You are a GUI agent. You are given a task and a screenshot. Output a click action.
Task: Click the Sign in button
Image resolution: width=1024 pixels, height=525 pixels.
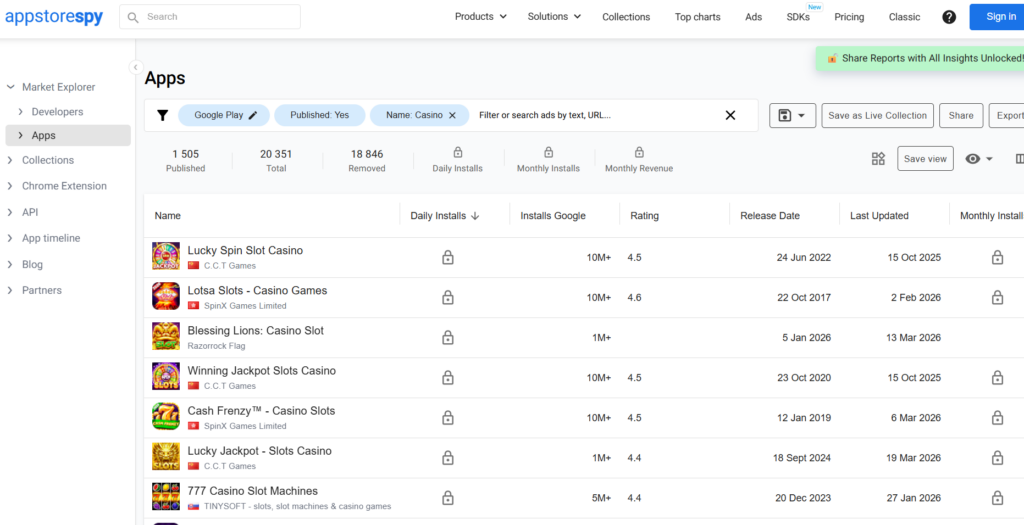997,17
